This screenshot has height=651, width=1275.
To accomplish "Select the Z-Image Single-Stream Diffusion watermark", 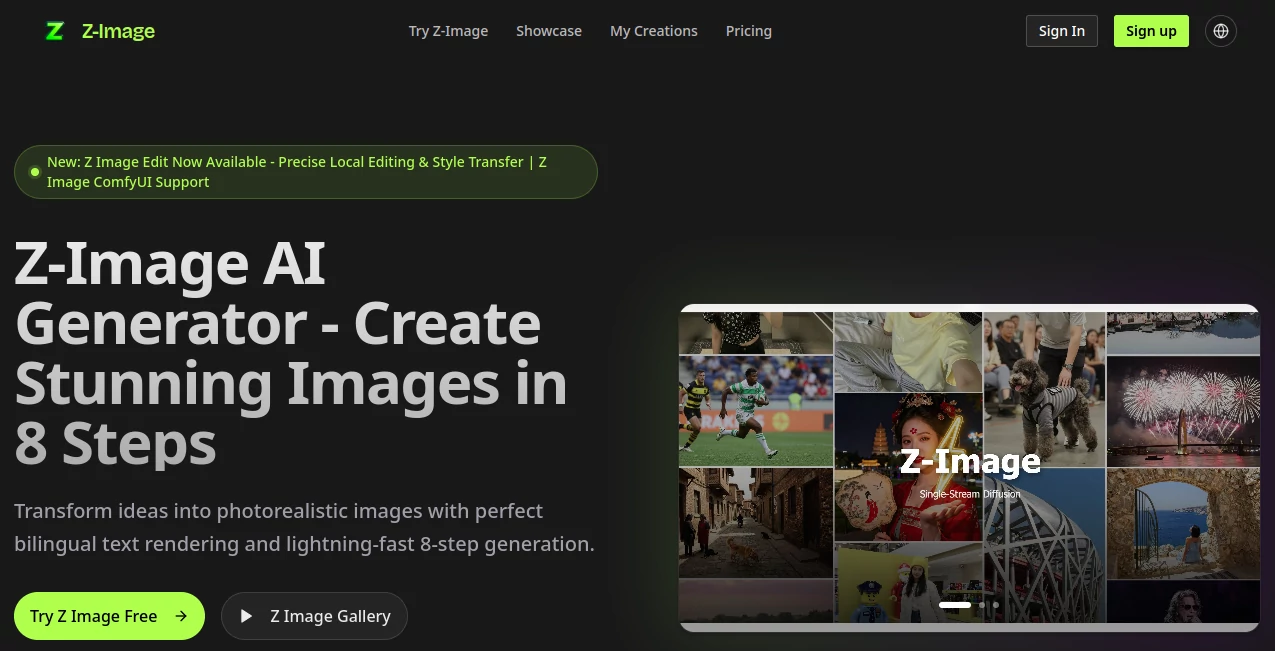I will 969,471.
